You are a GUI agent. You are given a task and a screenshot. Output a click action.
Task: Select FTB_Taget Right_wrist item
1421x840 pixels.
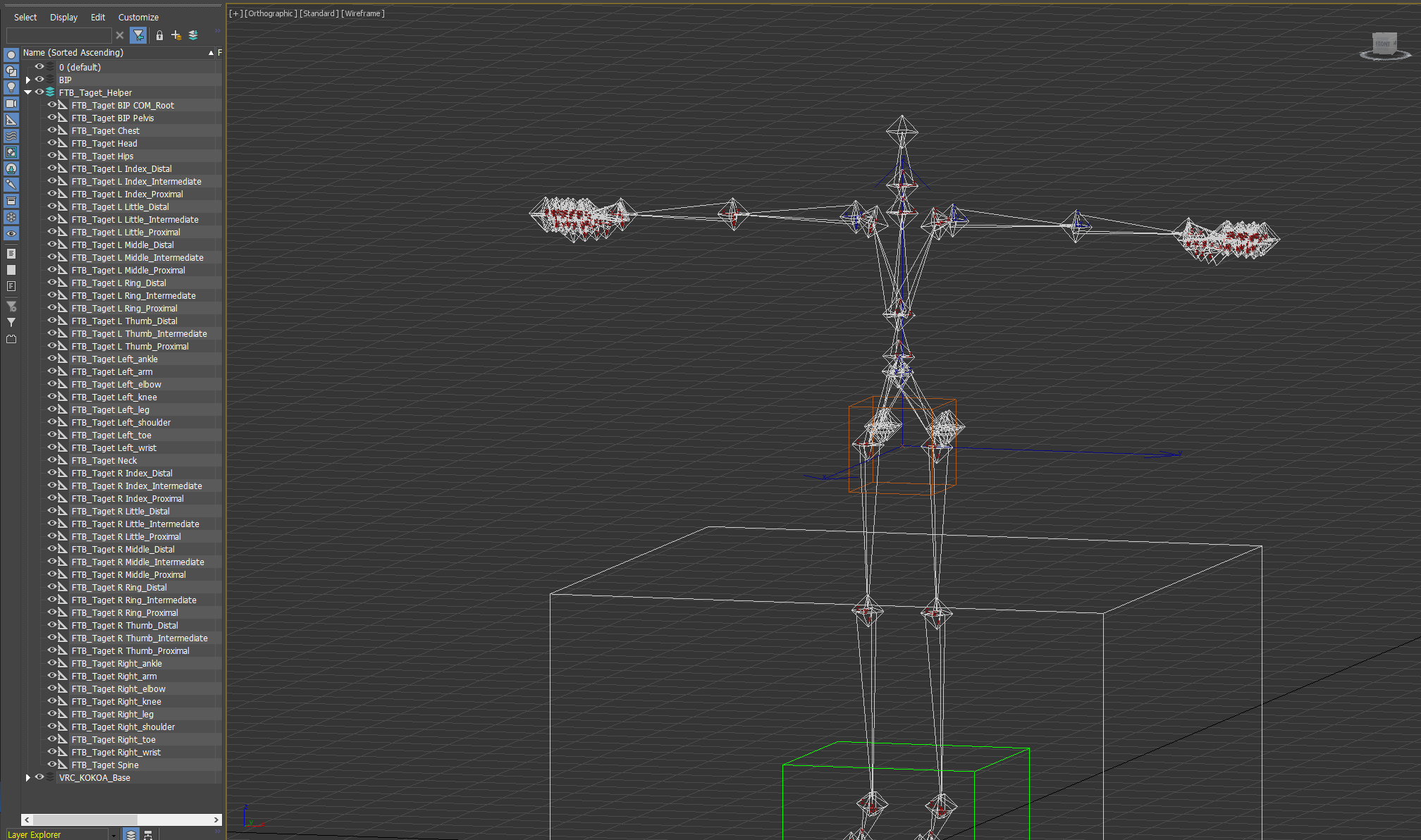click(116, 752)
